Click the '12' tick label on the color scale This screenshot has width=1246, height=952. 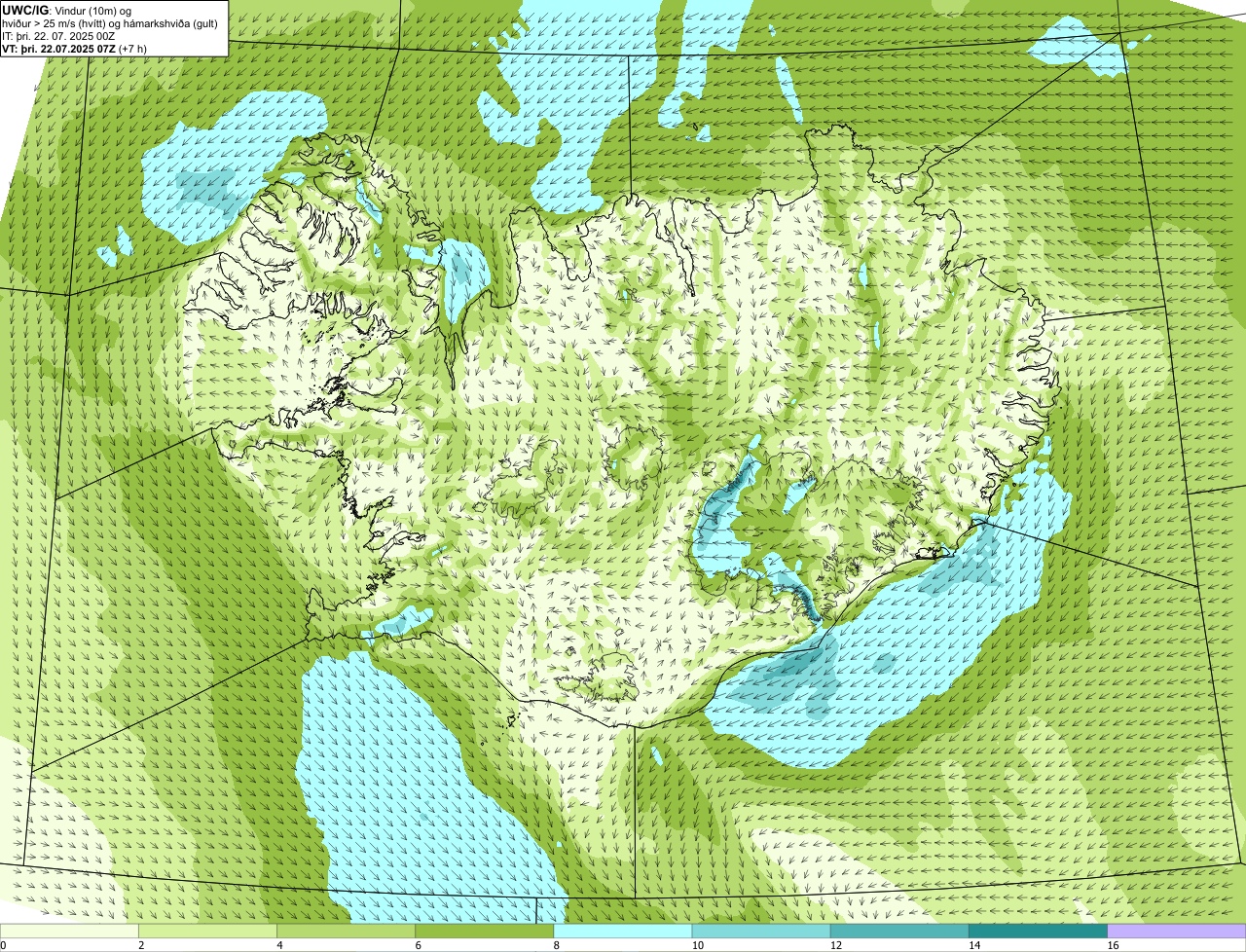point(835,945)
